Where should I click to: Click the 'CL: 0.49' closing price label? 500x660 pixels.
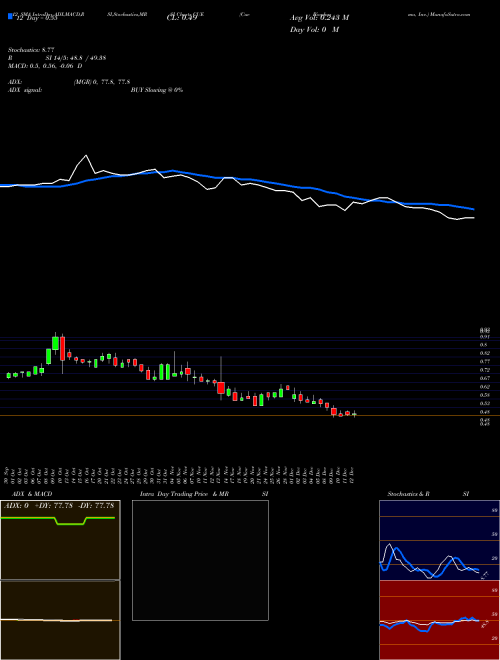click(182, 18)
